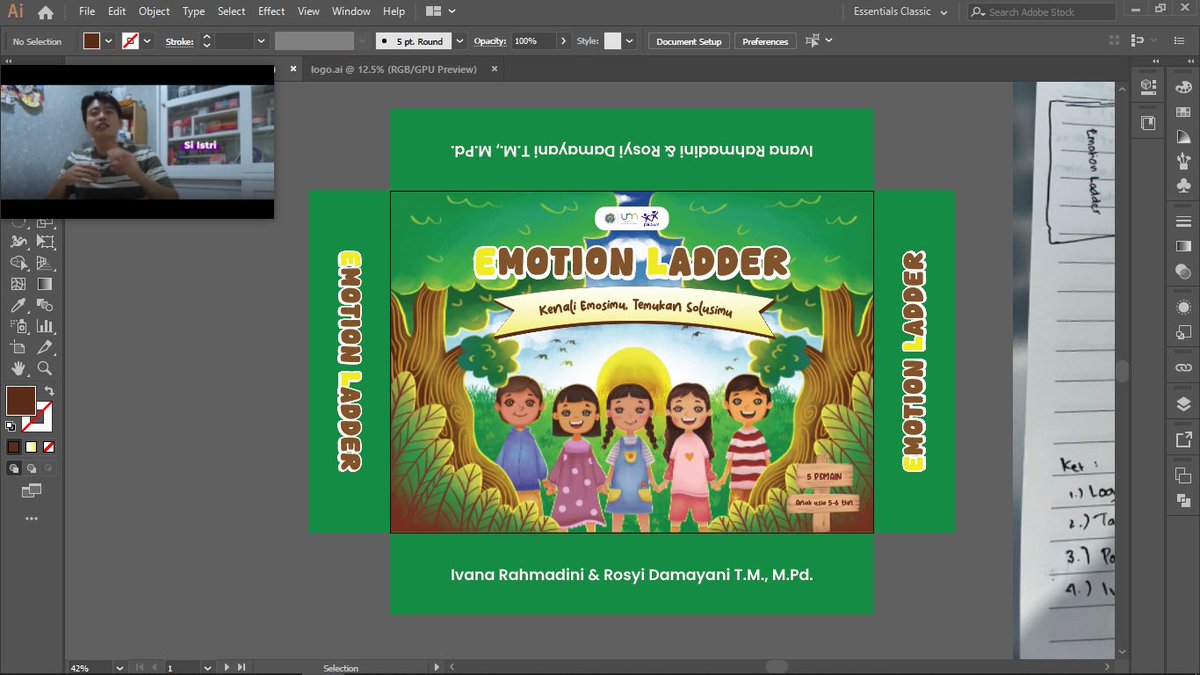1200x675 pixels.
Task: Set paint mode to None
Action: (48, 447)
